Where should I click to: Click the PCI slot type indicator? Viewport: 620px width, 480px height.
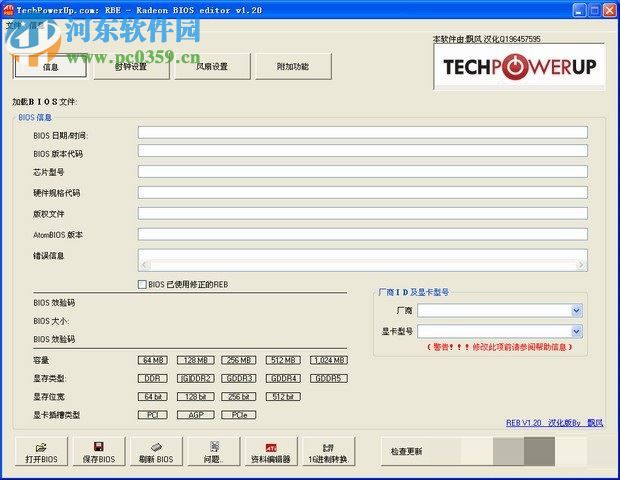point(153,415)
